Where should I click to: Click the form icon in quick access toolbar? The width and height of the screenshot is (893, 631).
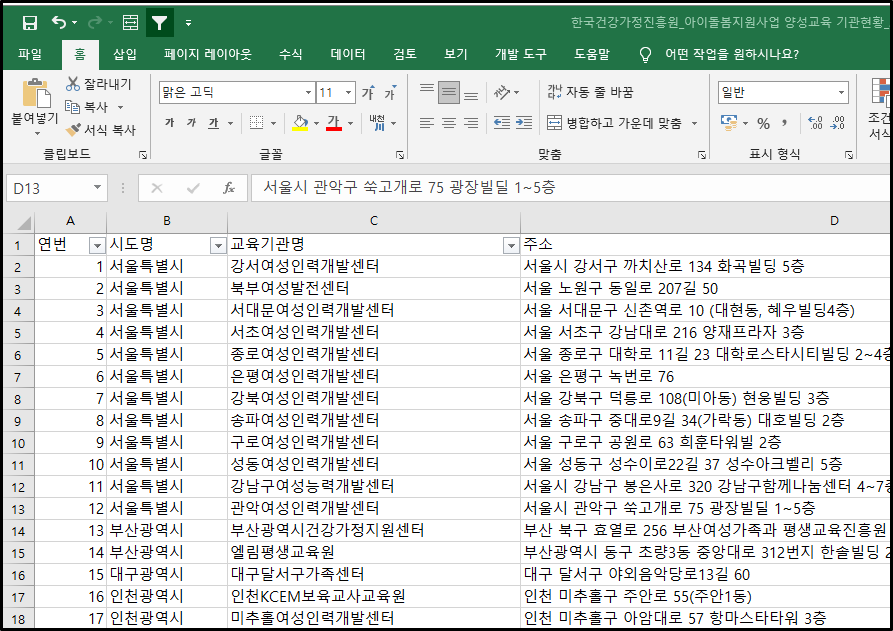pos(130,23)
